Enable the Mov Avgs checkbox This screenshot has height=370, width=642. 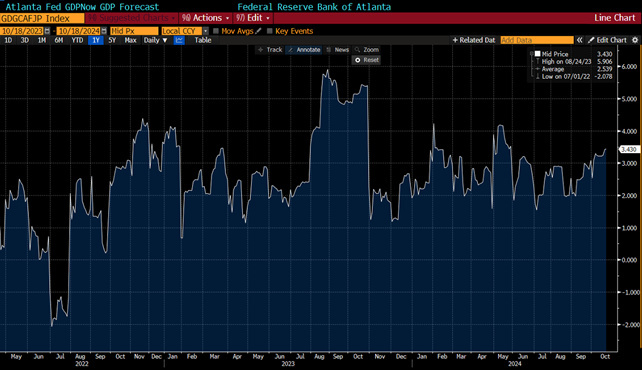[216, 31]
